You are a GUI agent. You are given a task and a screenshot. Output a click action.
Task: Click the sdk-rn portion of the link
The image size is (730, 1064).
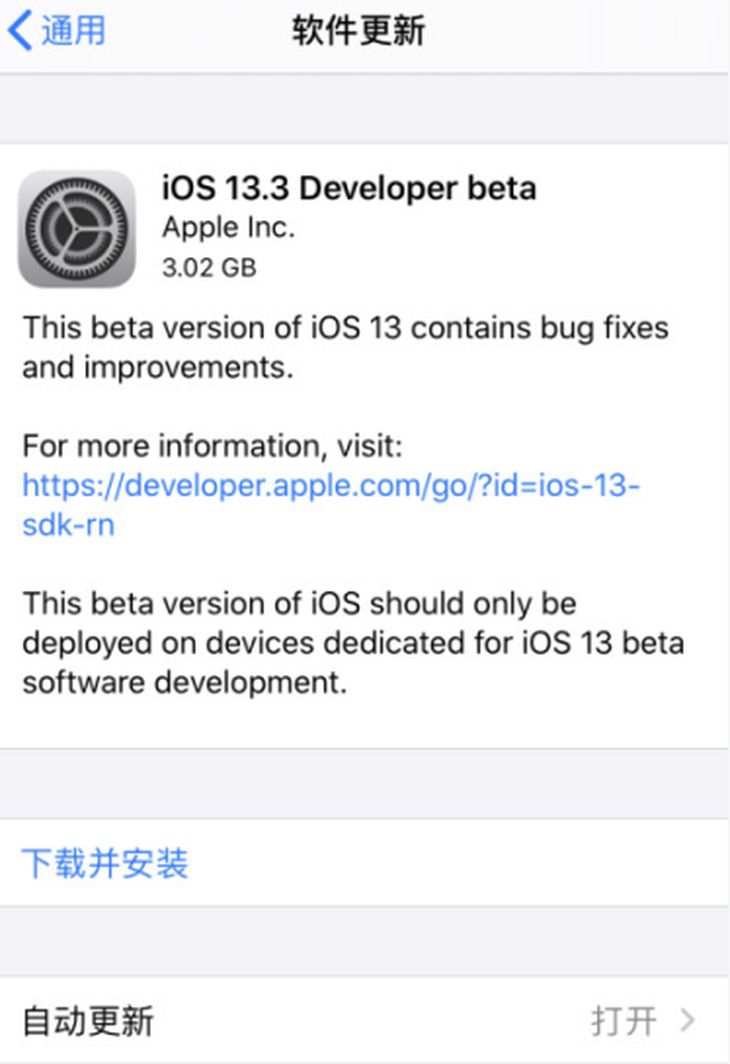69,525
